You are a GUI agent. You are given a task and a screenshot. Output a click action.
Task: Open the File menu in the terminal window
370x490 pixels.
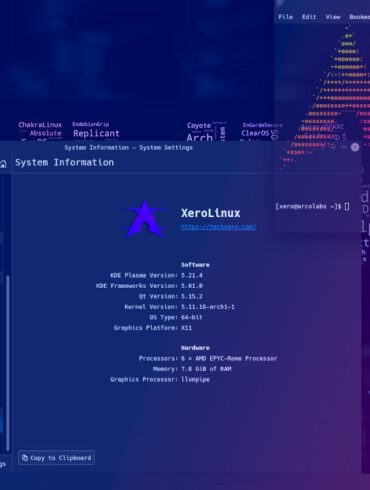pos(285,17)
